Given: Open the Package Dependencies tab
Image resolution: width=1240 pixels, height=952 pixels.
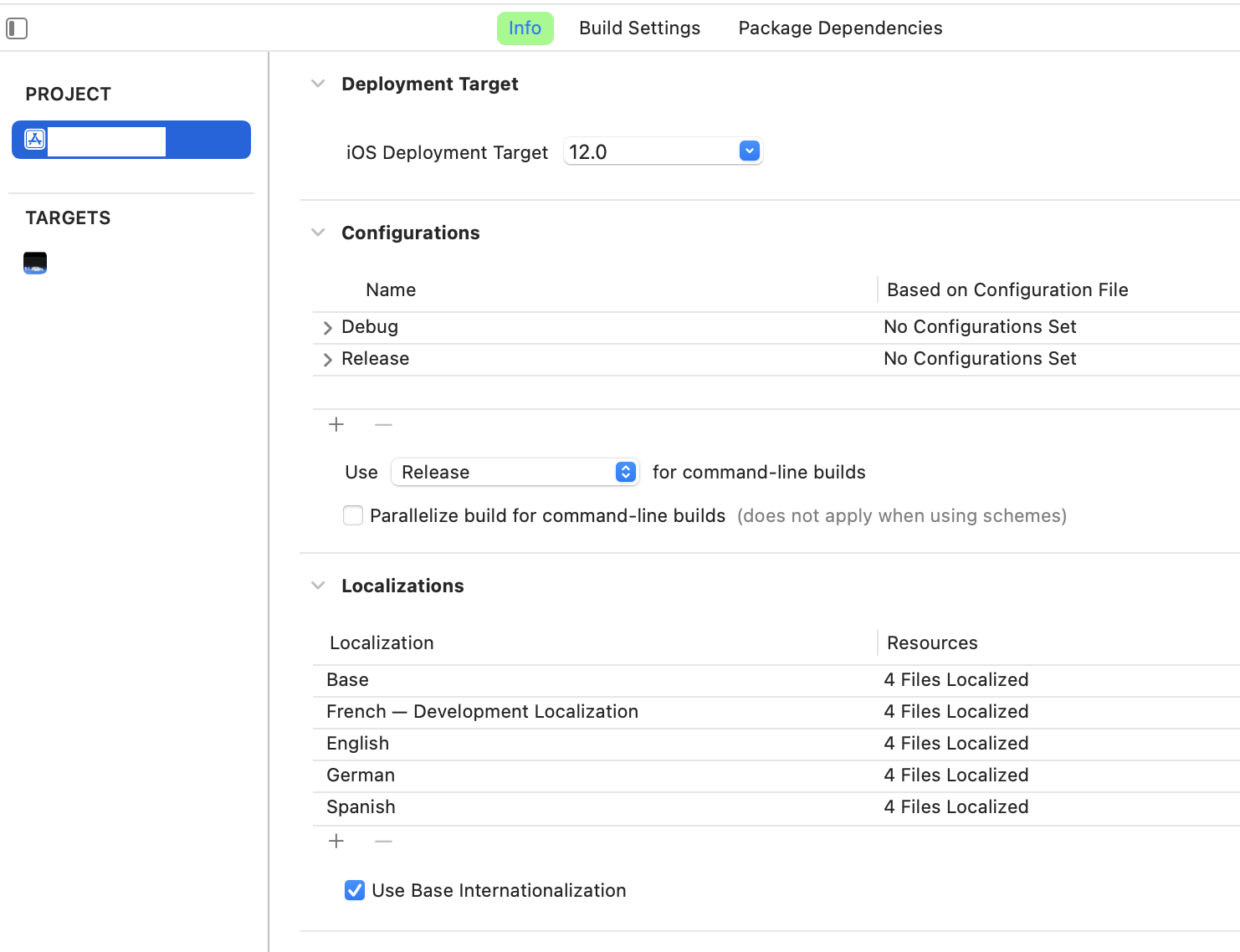Looking at the screenshot, I should [x=840, y=28].
